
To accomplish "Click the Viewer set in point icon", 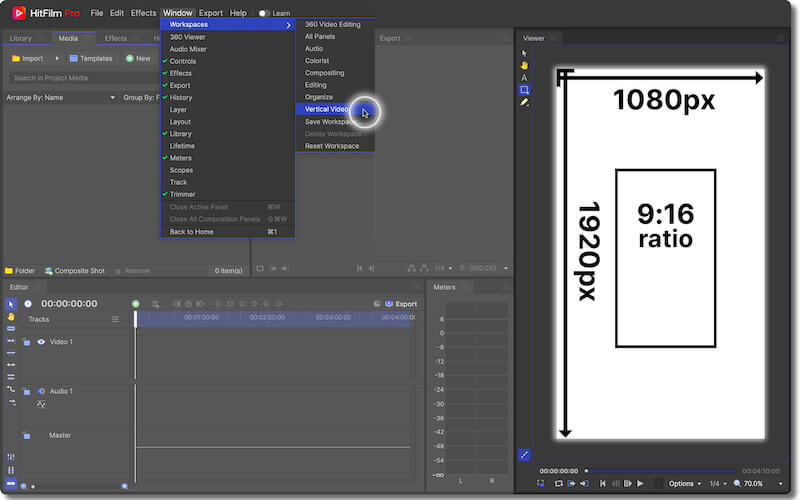I will pyautogui.click(x=571, y=483).
